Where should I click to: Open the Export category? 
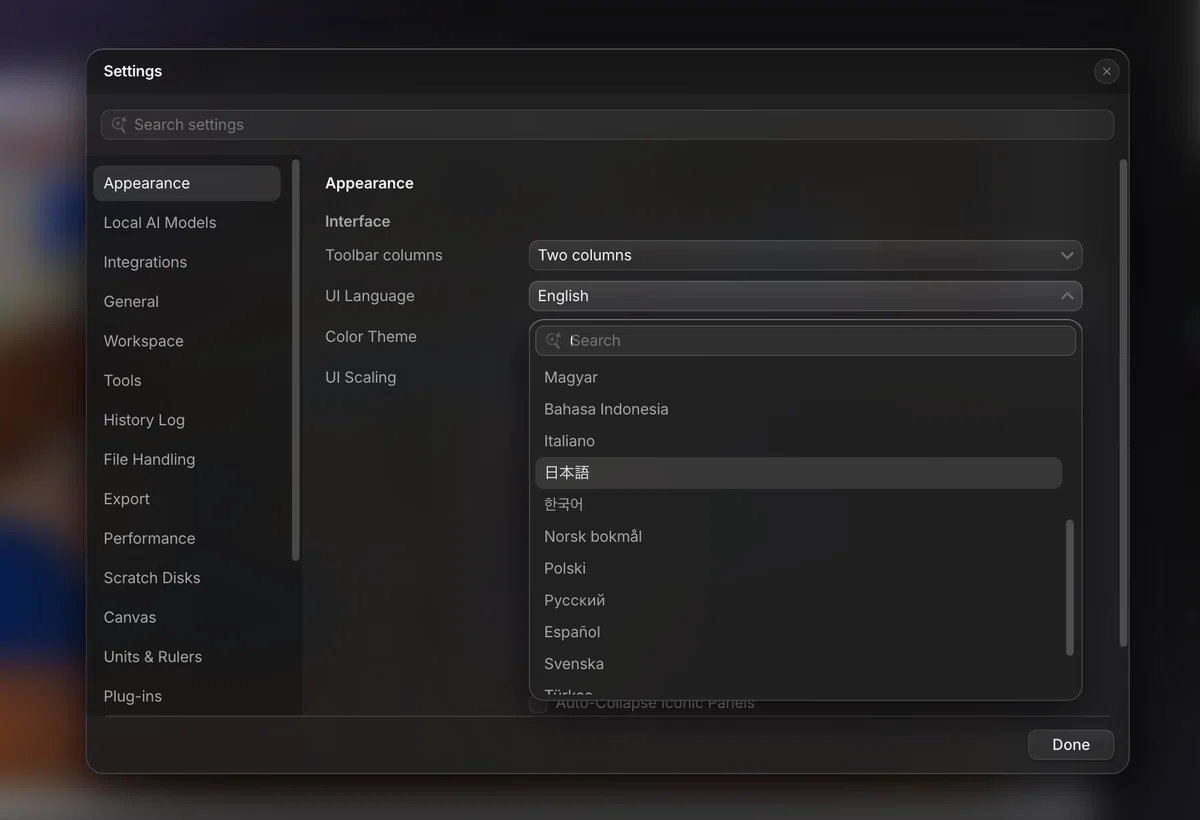point(187,499)
